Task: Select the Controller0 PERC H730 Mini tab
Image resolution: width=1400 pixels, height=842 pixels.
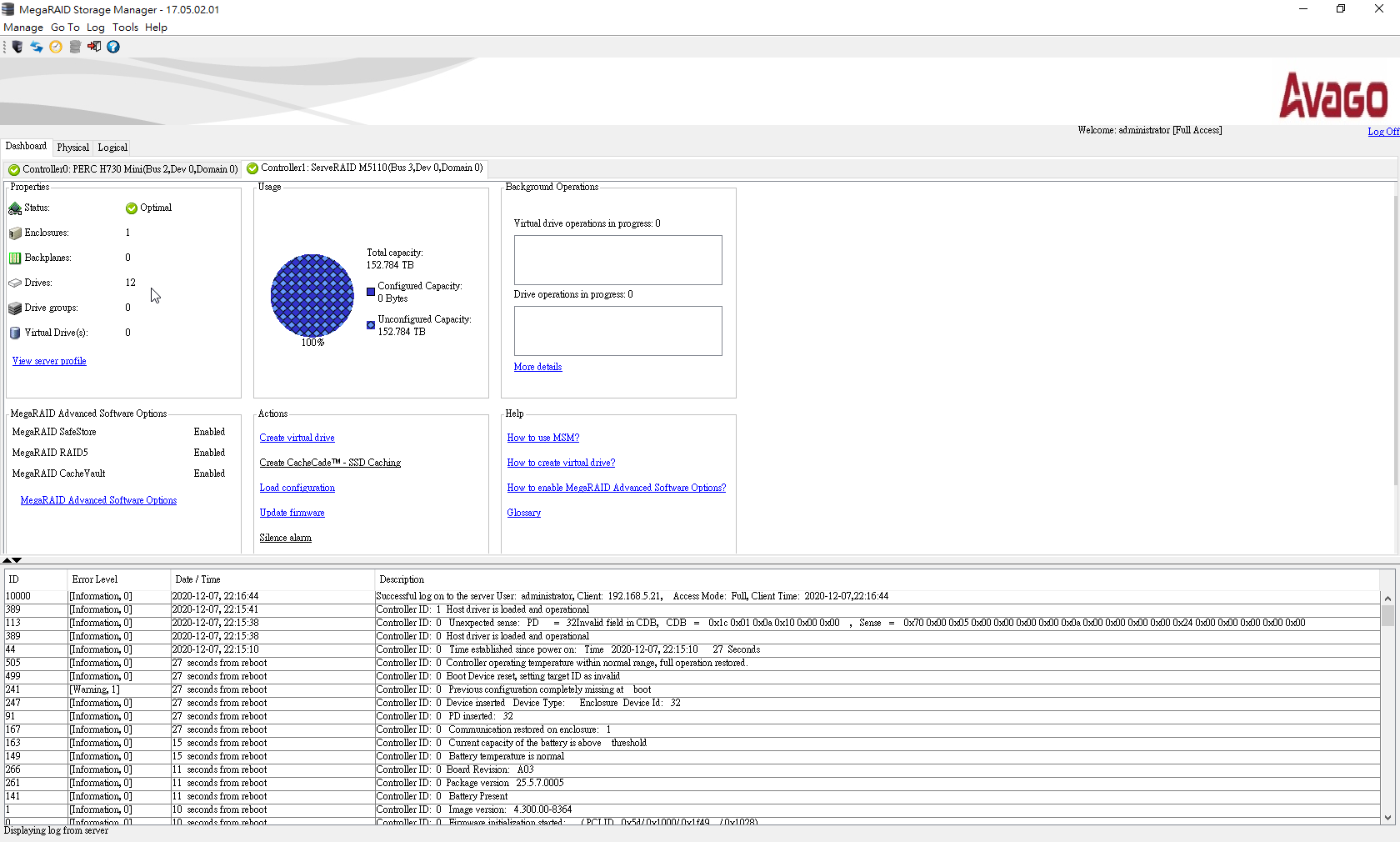Action: (x=123, y=169)
